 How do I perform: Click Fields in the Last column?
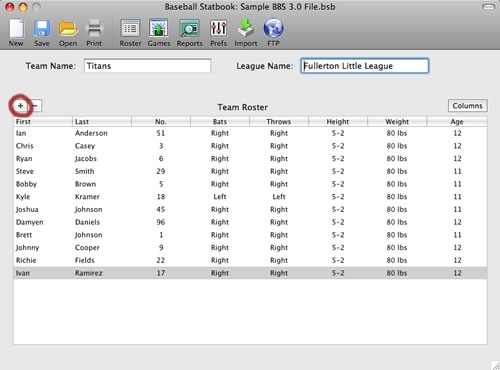[x=85, y=260]
